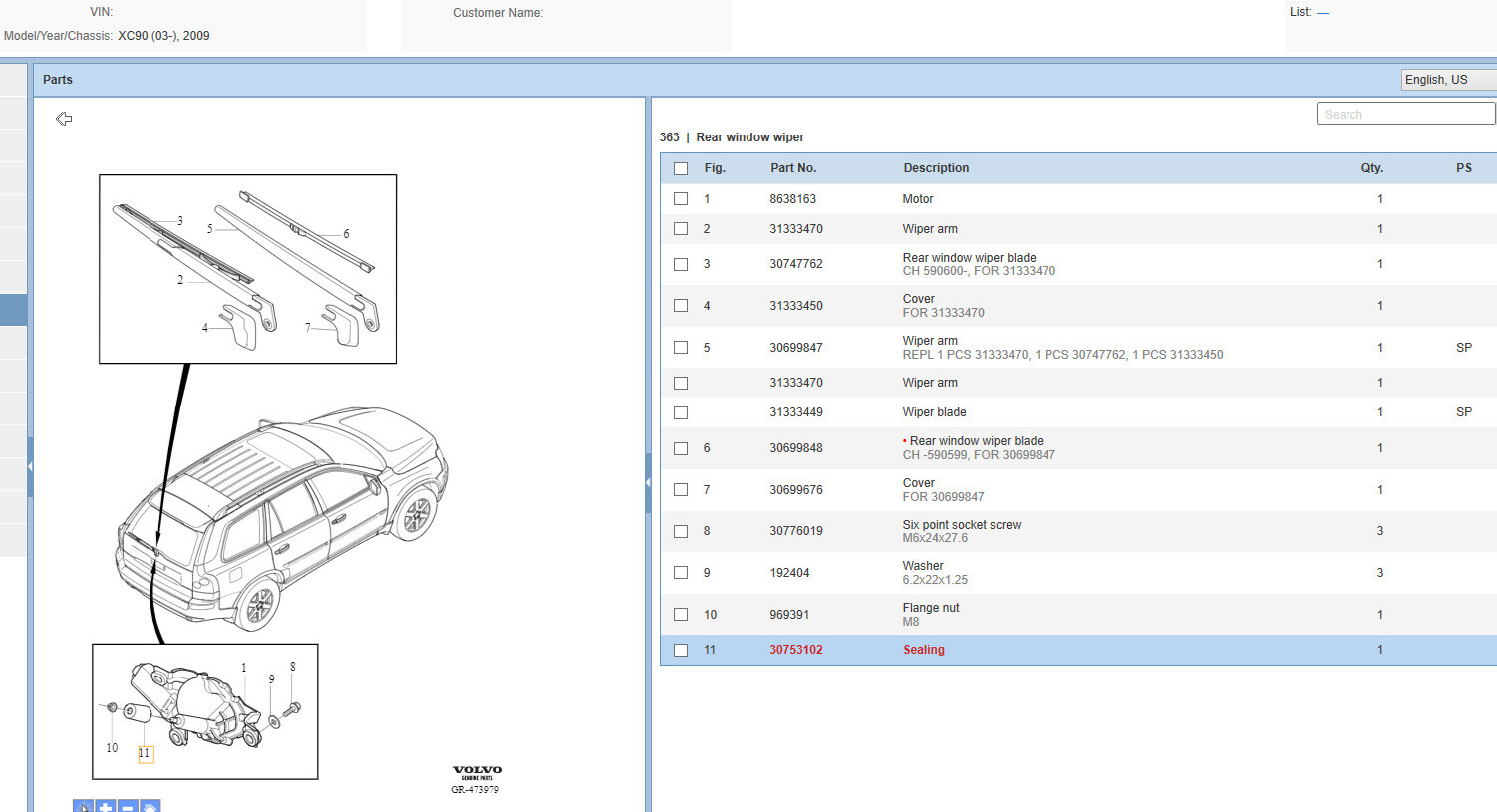Click callout number 11 in the diagram
The height and width of the screenshot is (812, 1497).
pyautogui.click(x=145, y=754)
